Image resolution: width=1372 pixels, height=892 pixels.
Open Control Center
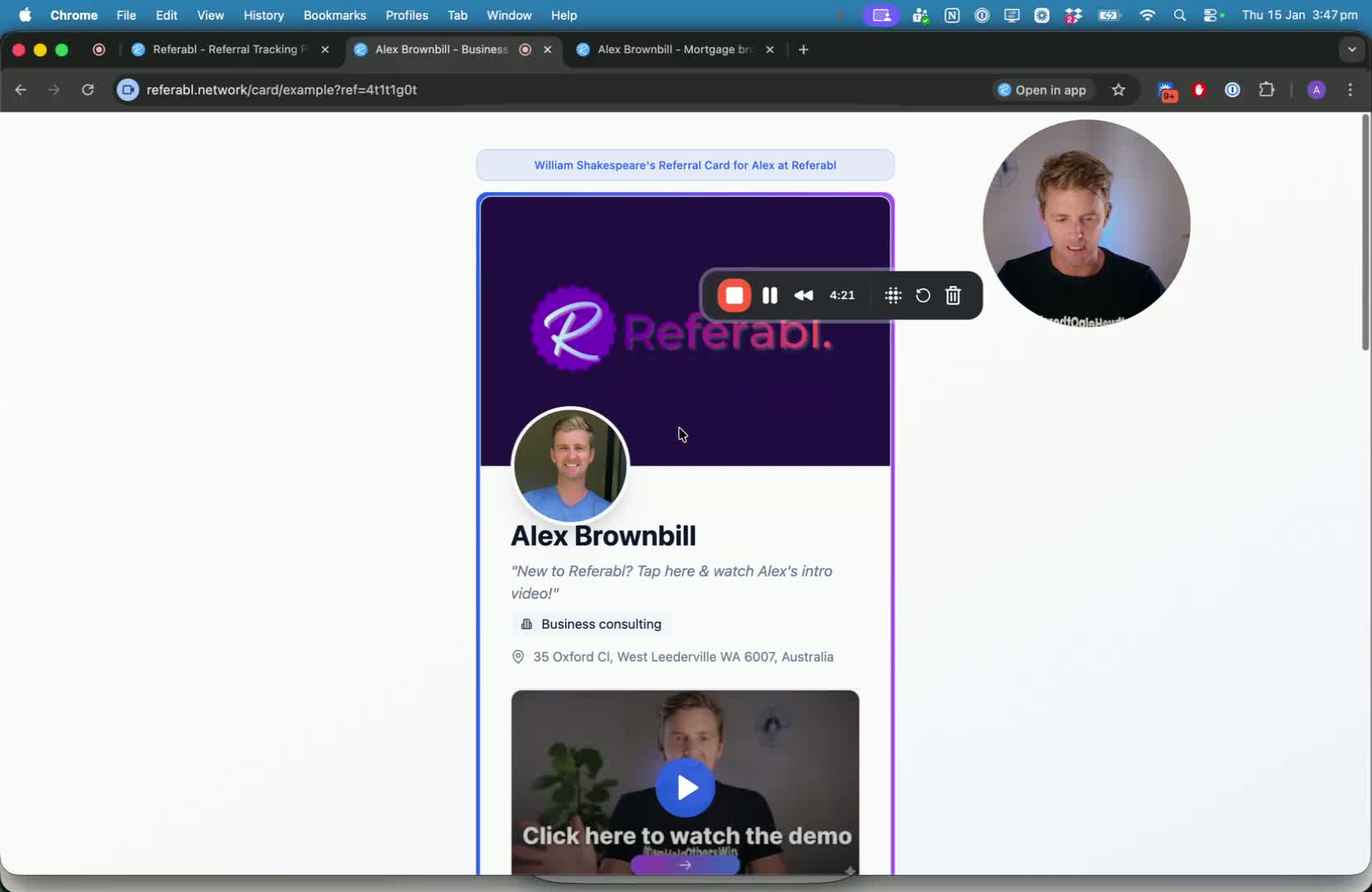tap(1212, 15)
